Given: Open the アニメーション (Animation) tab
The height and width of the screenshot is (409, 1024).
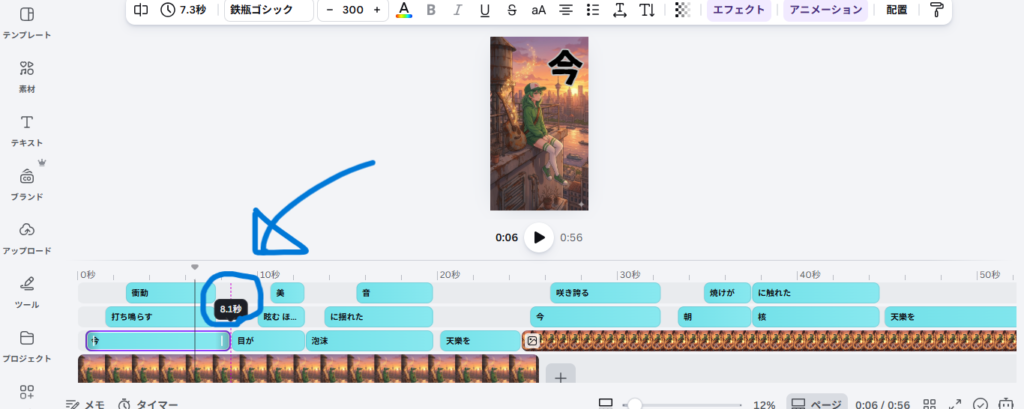Looking at the screenshot, I should click(824, 10).
